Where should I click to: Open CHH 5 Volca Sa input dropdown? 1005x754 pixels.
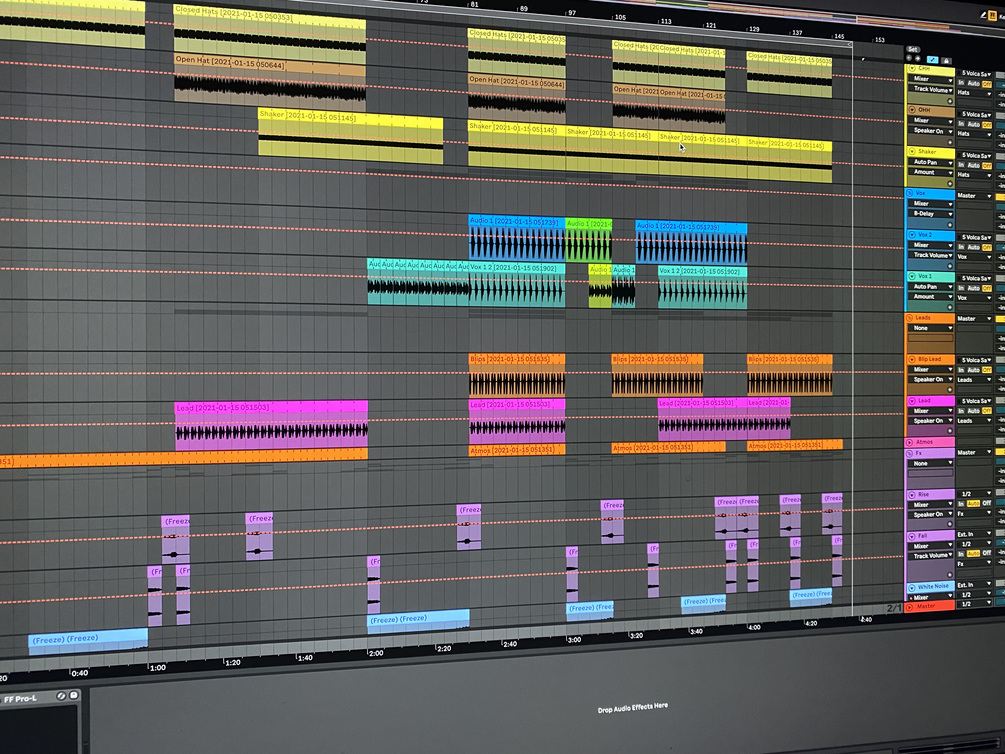(974, 74)
